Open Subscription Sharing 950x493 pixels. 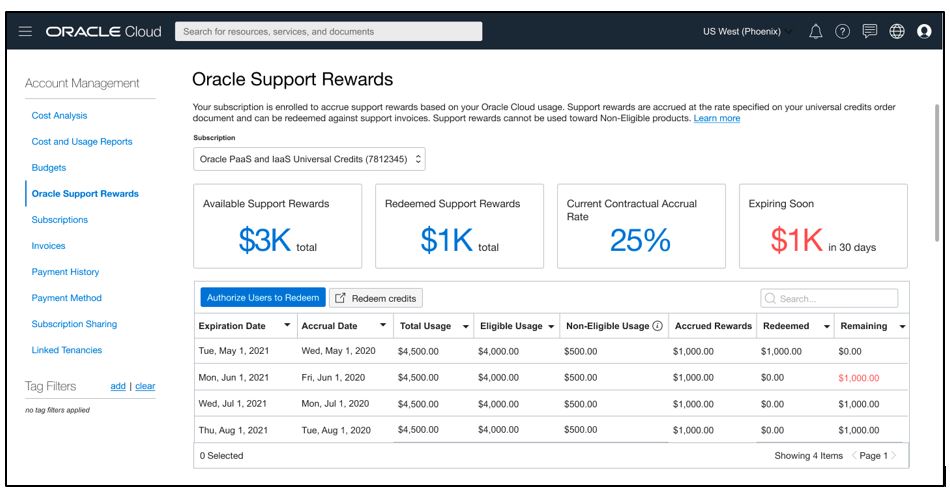[74, 324]
